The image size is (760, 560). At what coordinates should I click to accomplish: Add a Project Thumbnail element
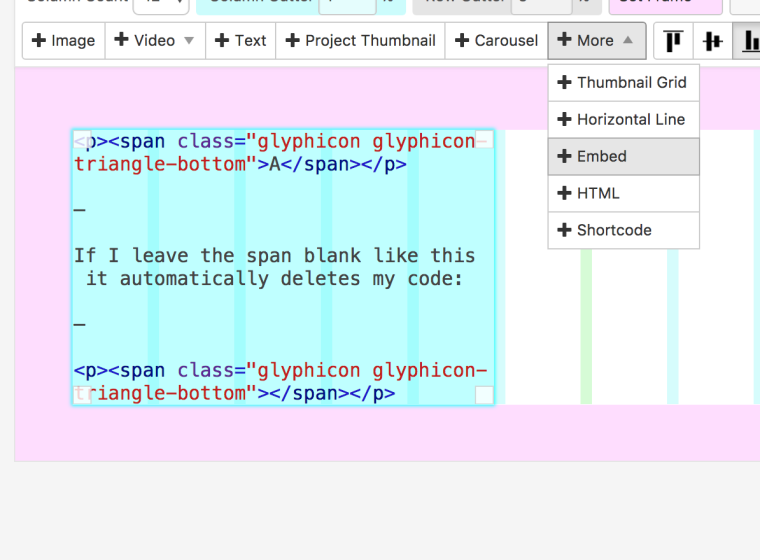tap(360, 41)
